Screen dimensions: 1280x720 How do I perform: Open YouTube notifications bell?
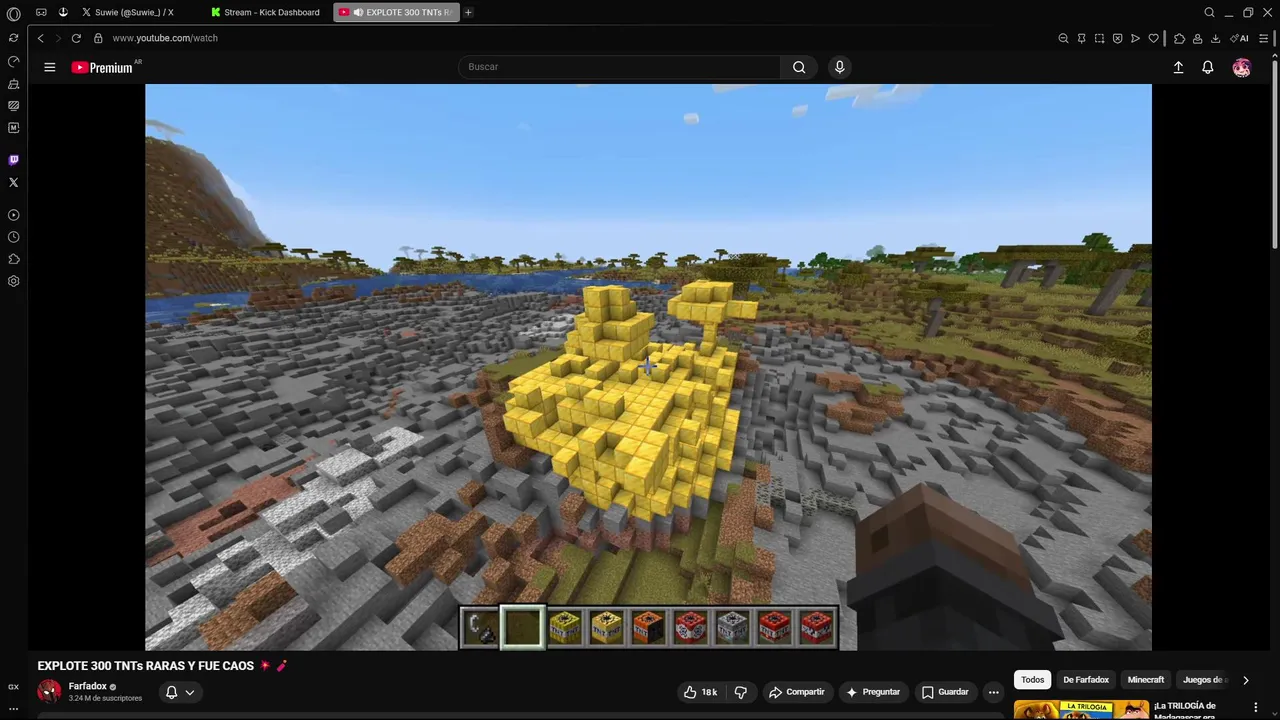click(x=1208, y=67)
